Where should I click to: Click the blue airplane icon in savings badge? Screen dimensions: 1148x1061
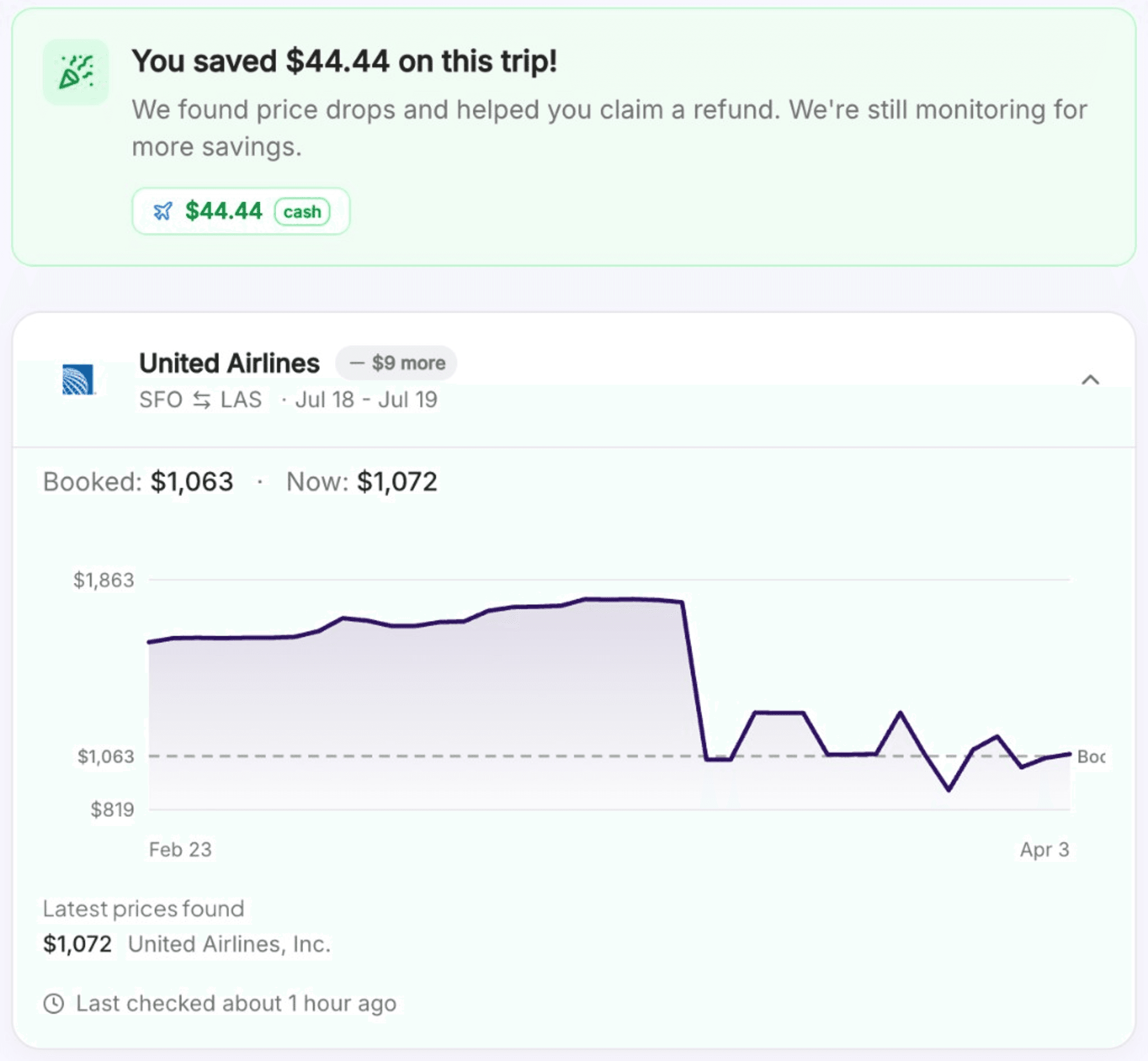click(164, 211)
